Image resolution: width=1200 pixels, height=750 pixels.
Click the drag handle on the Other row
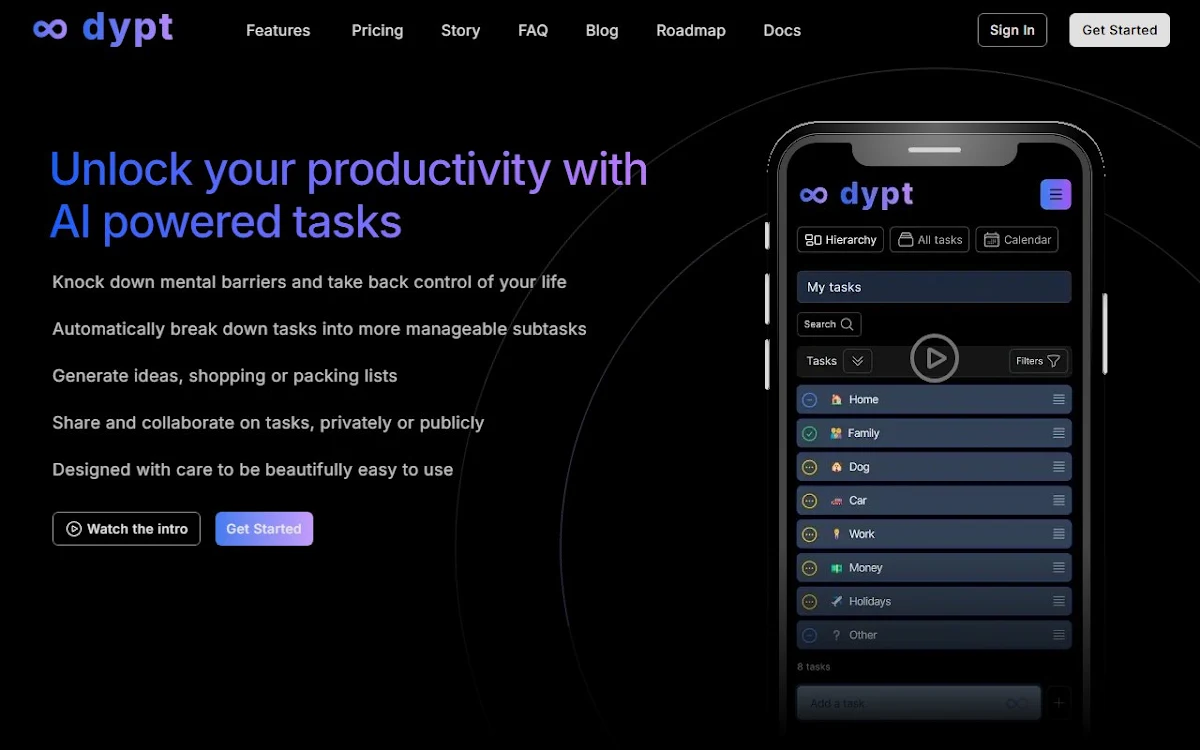click(1059, 635)
